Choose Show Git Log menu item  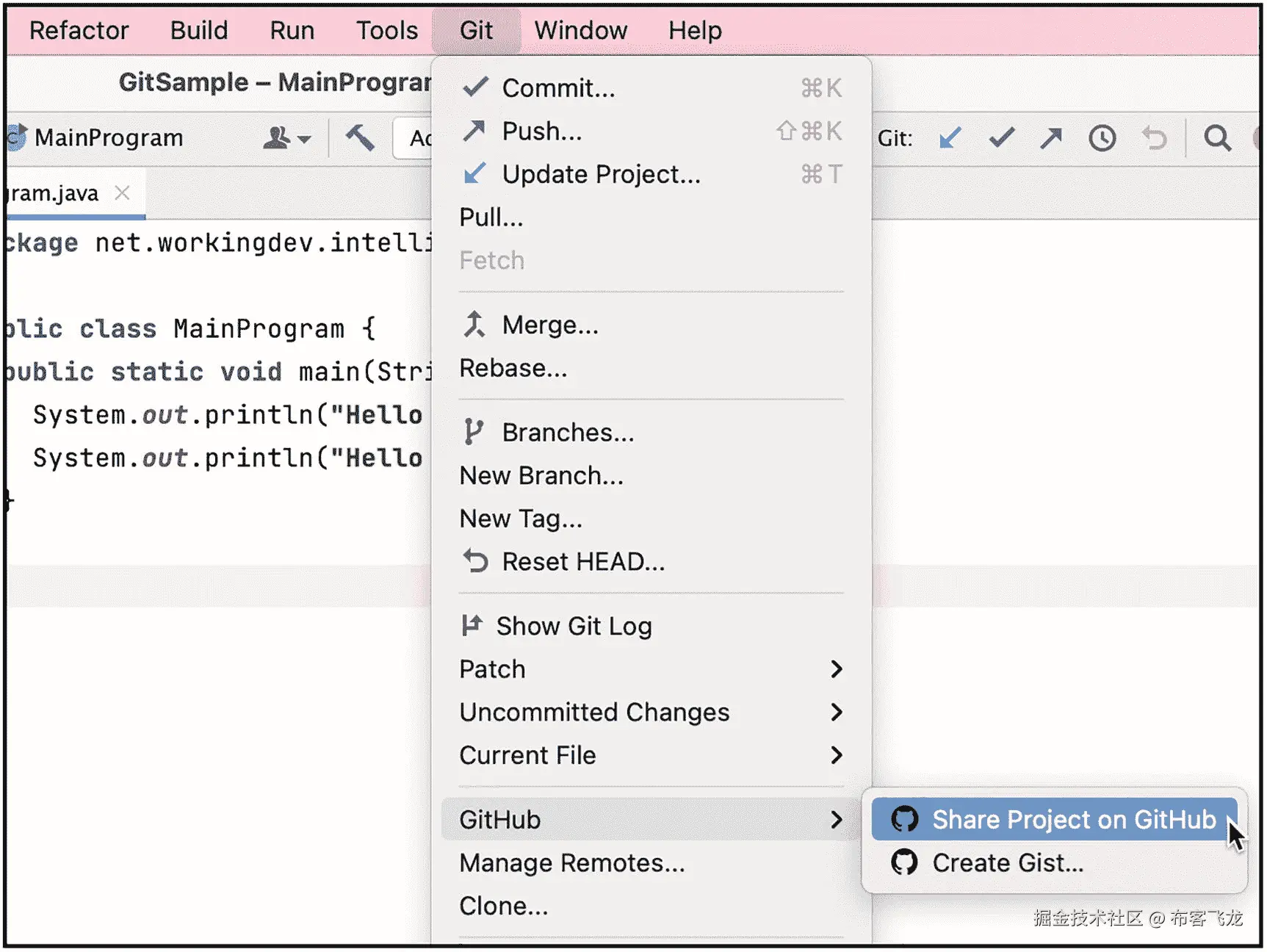pyautogui.click(x=651, y=626)
